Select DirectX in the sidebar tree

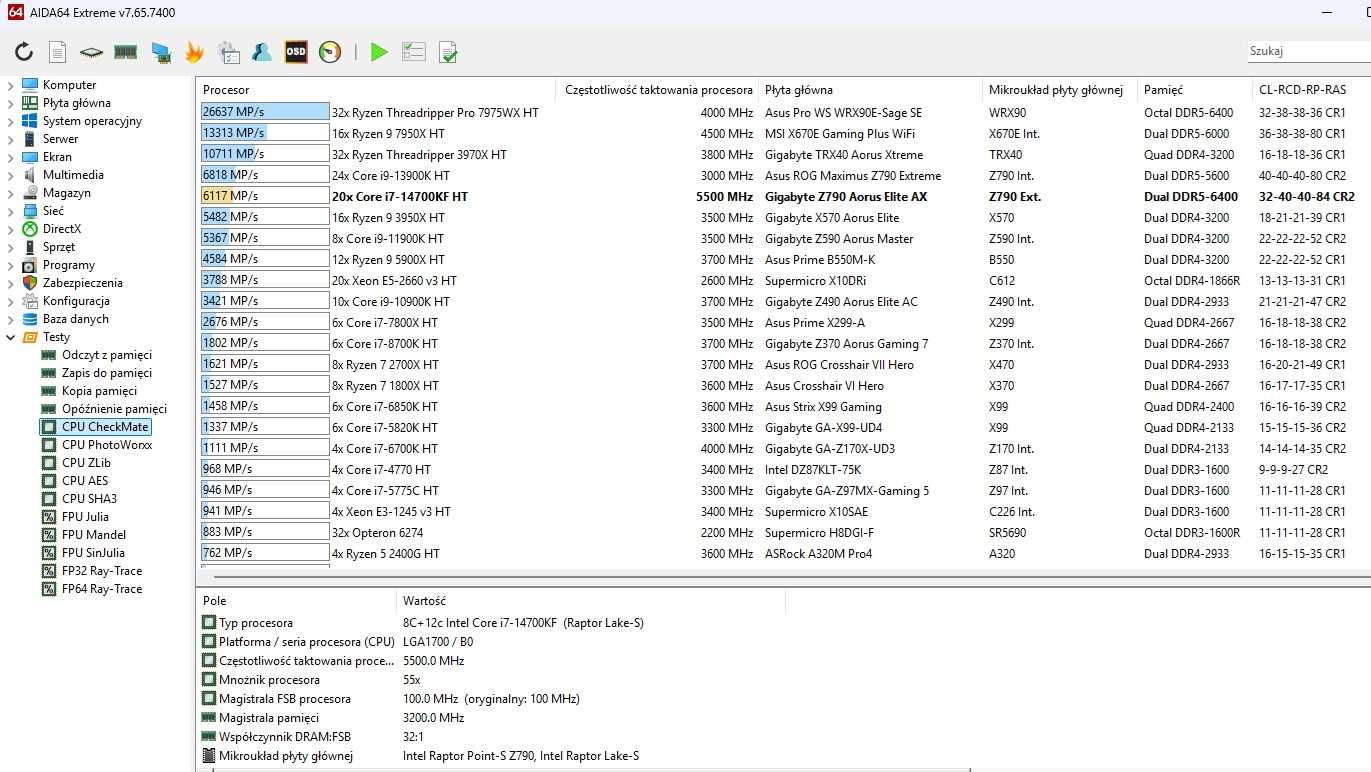pyautogui.click(x=62, y=229)
